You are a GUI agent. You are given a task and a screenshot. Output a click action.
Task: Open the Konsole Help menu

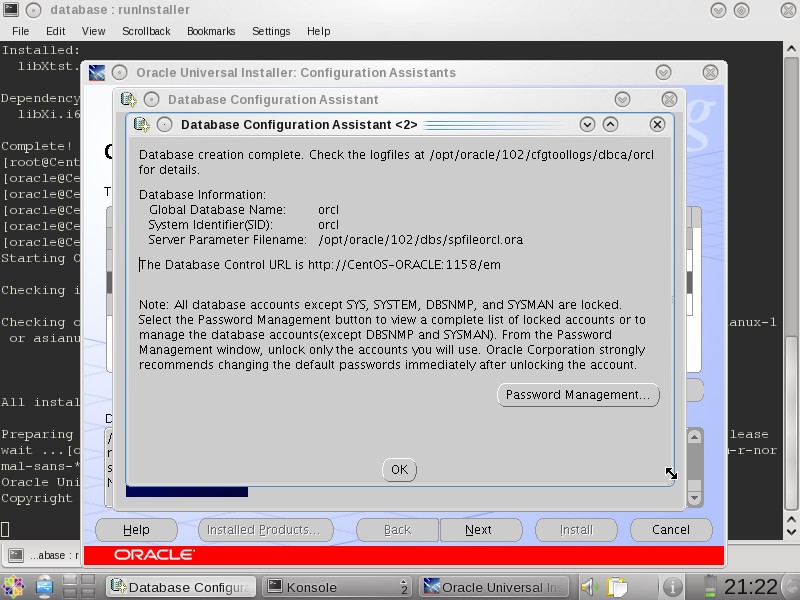click(318, 31)
